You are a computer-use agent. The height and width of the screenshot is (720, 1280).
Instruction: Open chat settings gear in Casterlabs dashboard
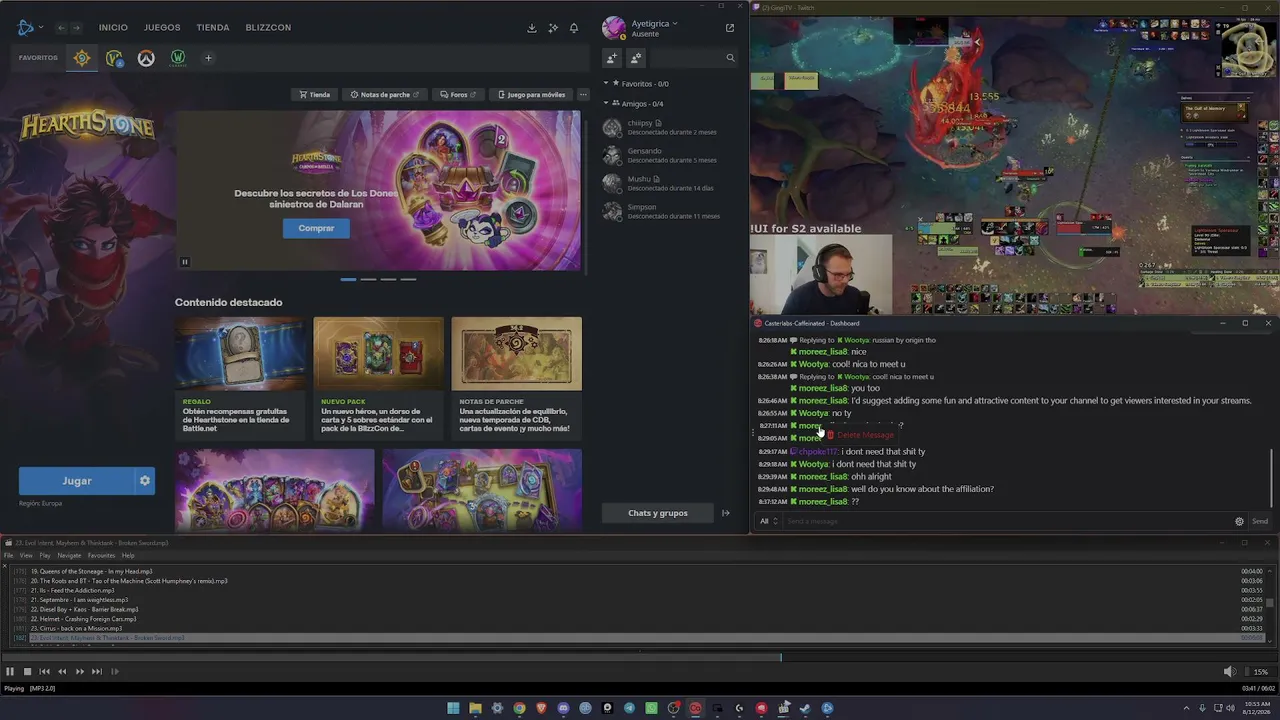click(x=1239, y=521)
